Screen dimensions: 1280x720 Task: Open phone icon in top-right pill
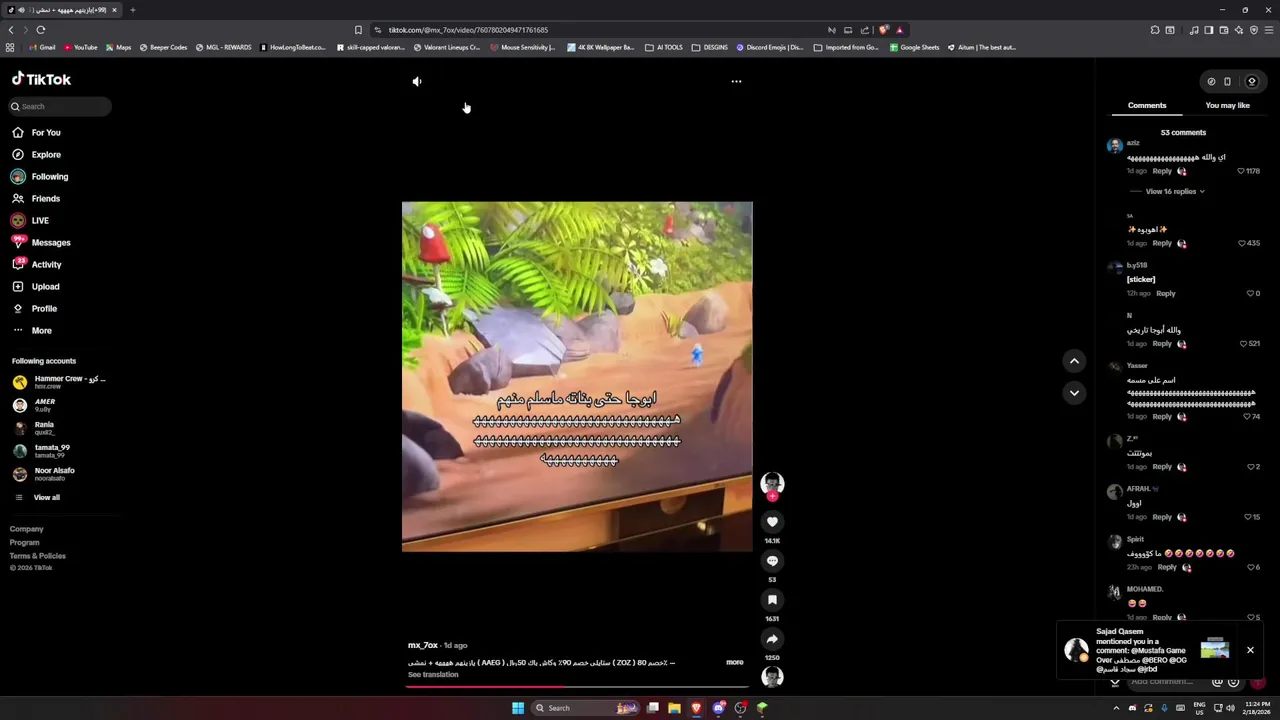coord(1227,81)
